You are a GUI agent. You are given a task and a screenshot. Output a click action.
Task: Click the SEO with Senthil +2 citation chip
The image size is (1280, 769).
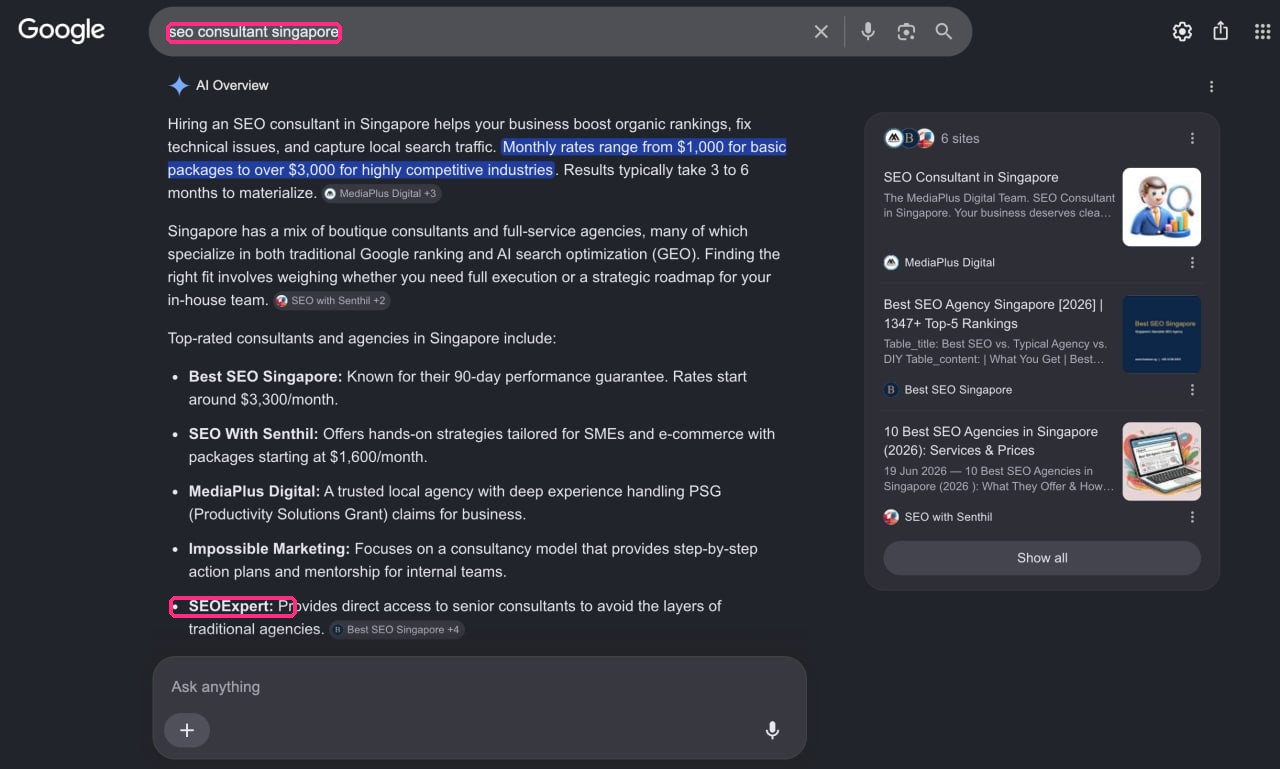[x=332, y=300]
